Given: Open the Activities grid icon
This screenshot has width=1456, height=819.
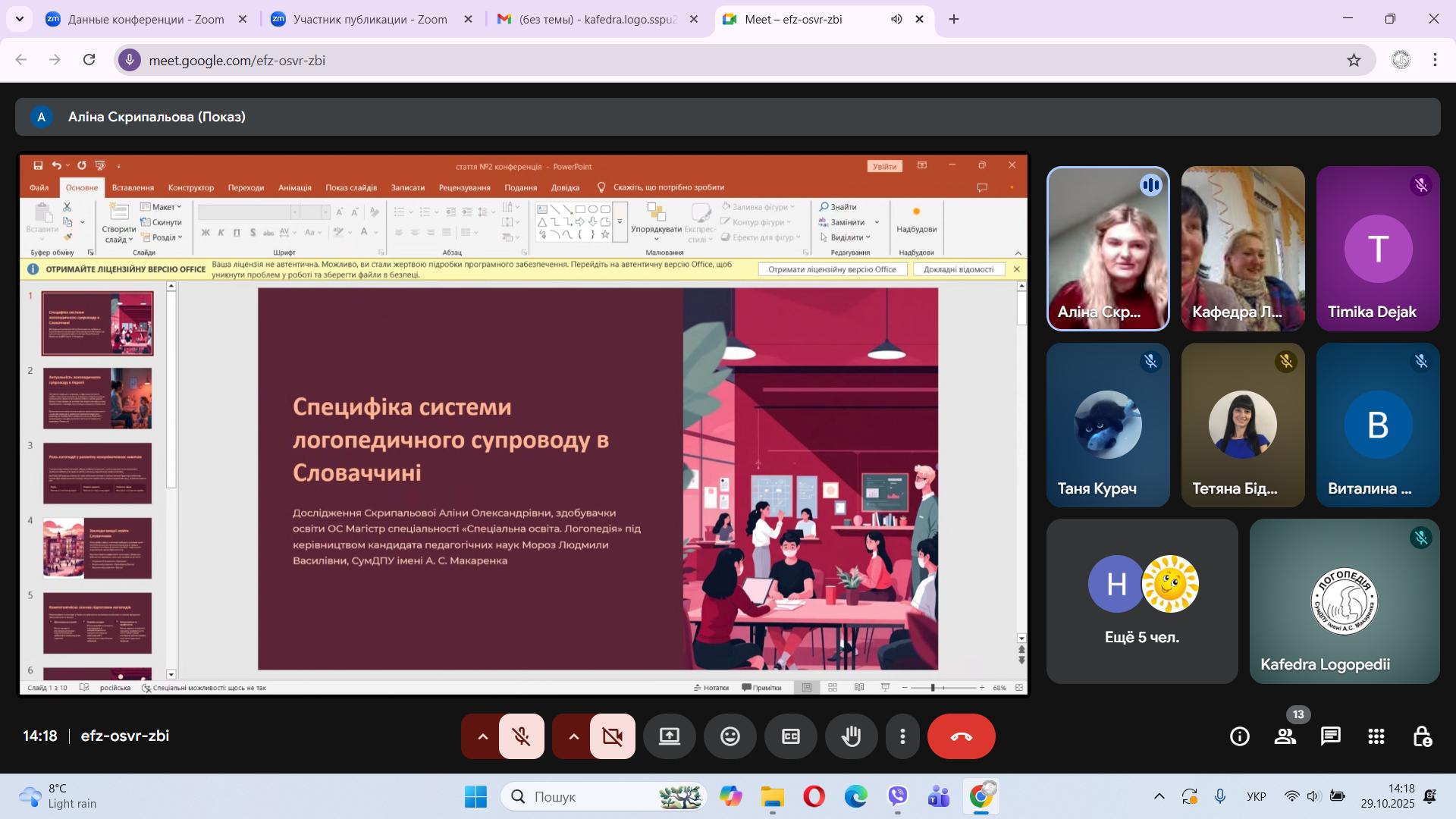Looking at the screenshot, I should point(1376,736).
